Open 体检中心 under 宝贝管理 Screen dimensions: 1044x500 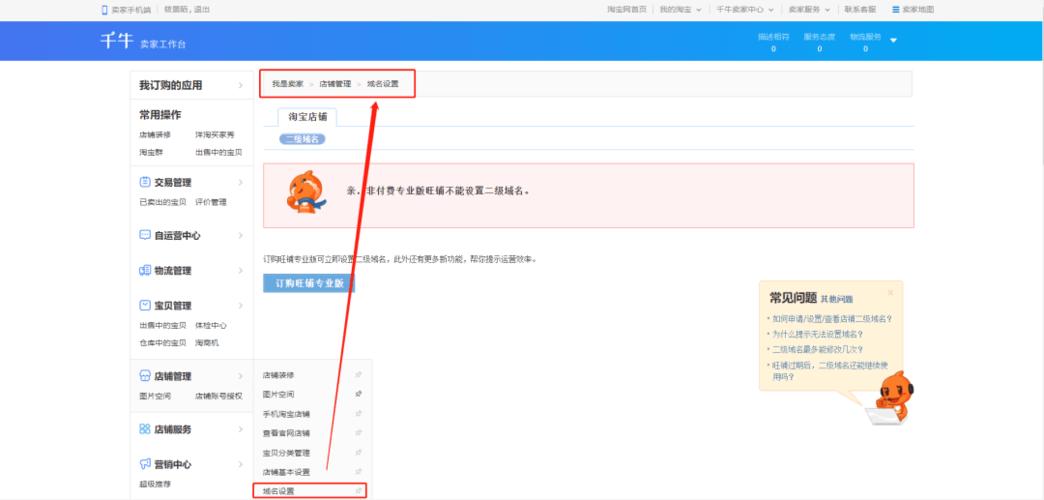click(211, 326)
